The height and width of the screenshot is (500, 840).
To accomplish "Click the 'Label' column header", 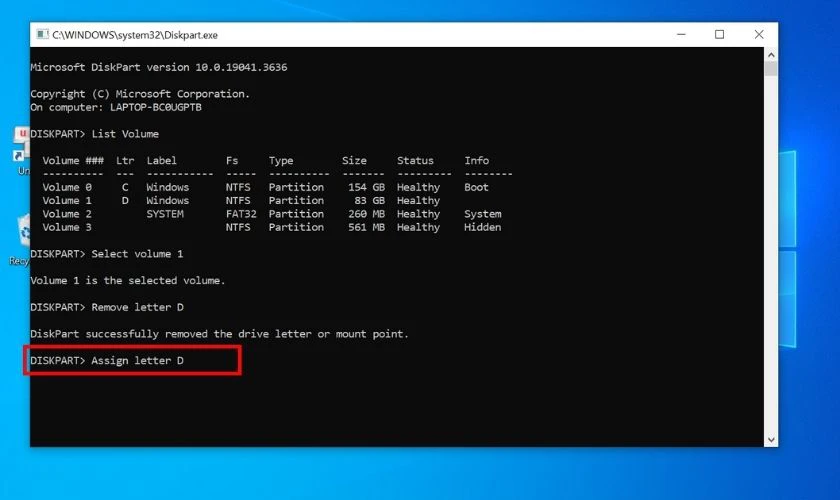I will pos(161,161).
